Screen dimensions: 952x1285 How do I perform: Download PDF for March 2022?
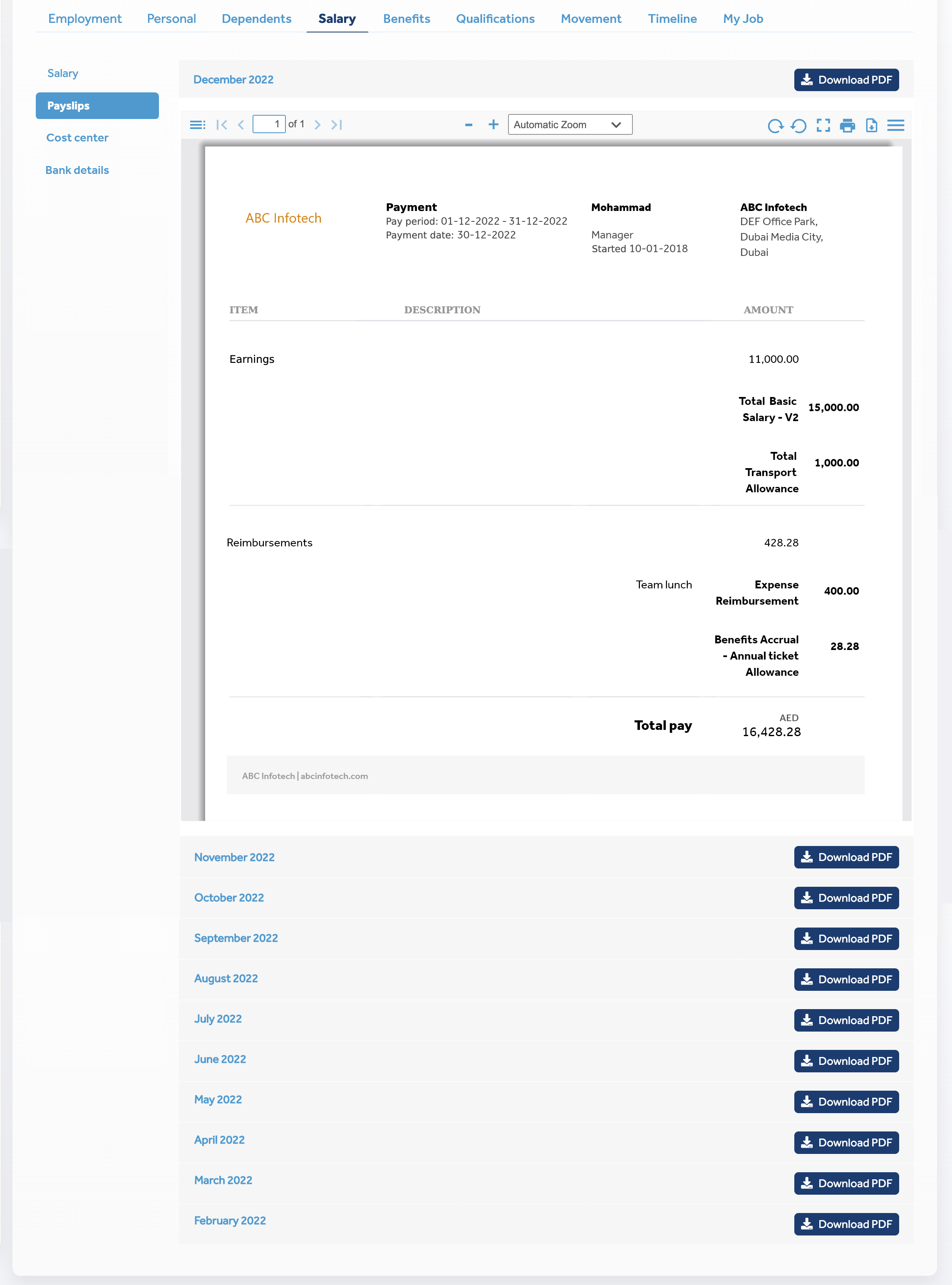(846, 1183)
